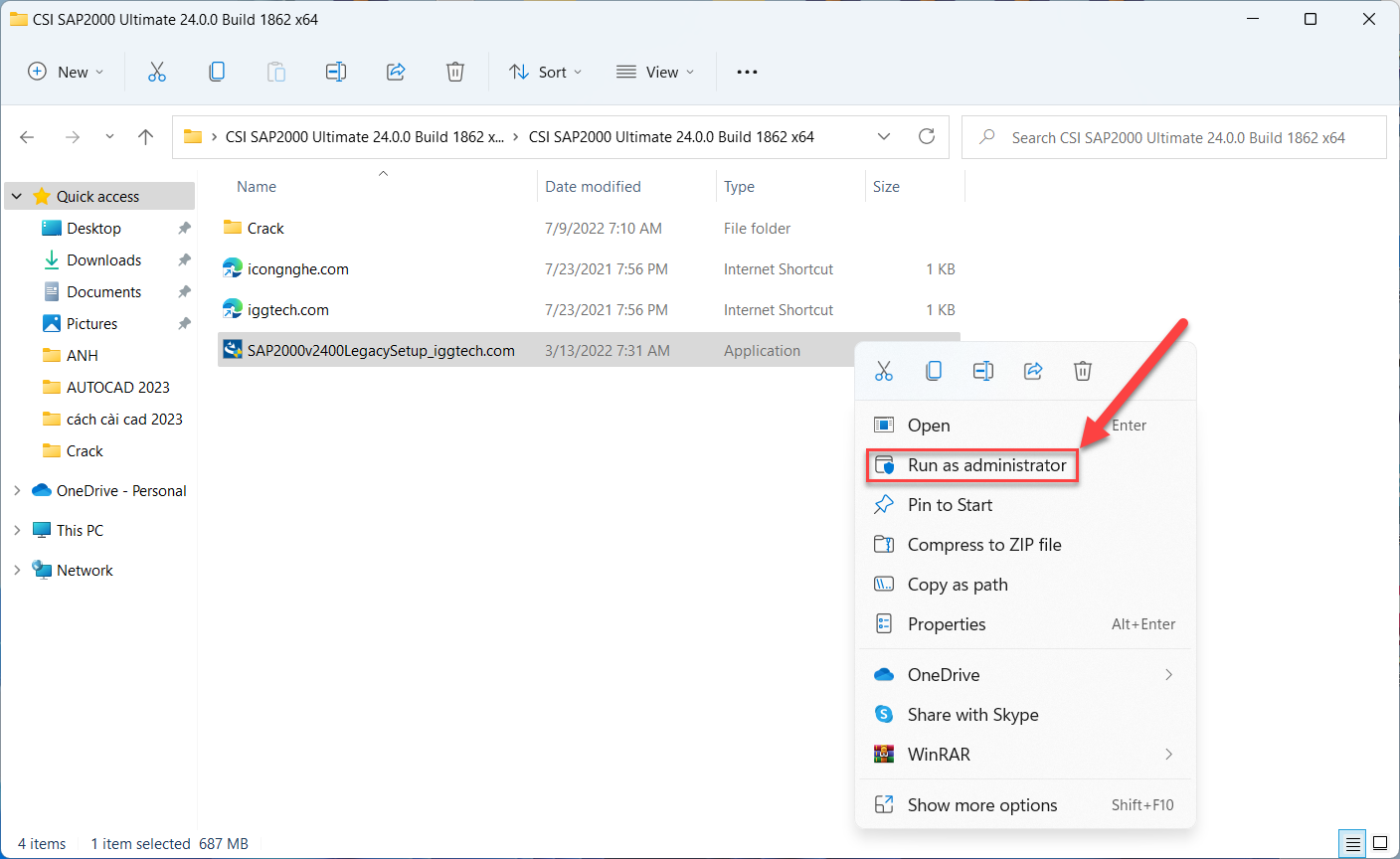Sort by the Name column header
Image resolution: width=1400 pixels, height=859 pixels.
257,187
